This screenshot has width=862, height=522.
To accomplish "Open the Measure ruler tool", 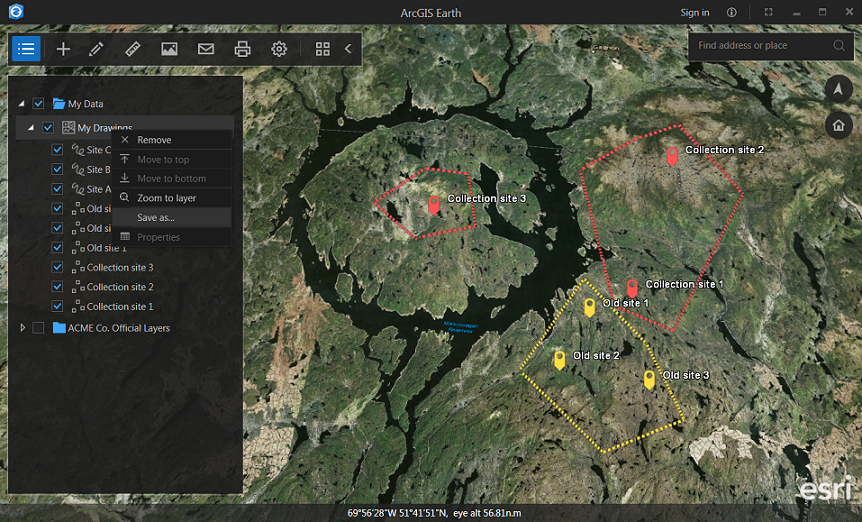I will [x=132, y=49].
